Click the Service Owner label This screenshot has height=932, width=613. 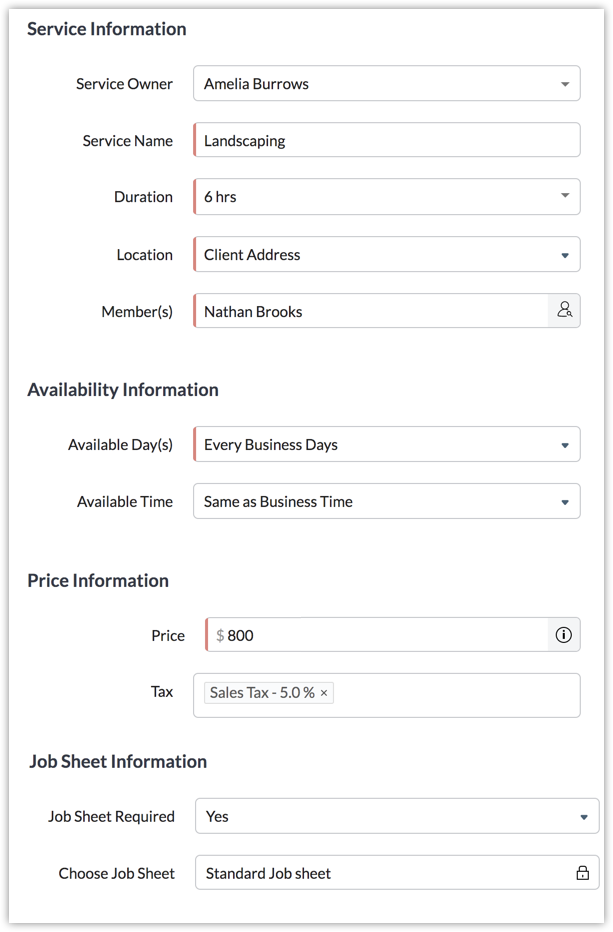124,84
